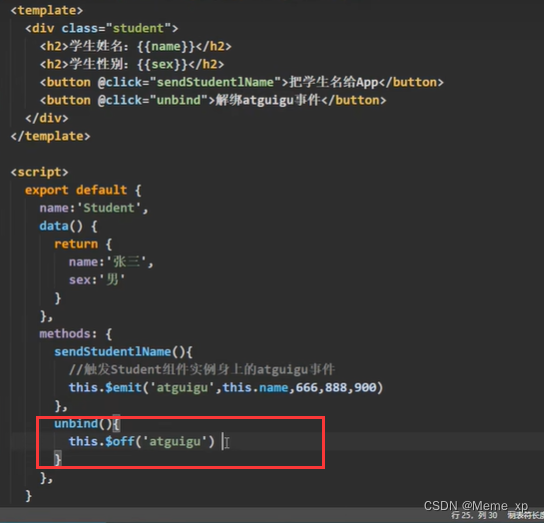Click the h2 line with {{sex}}
This screenshot has height=523, width=544.
tap(132, 64)
